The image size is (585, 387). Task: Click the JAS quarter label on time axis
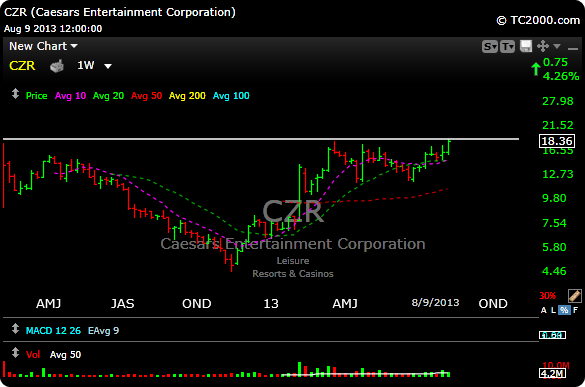[123, 304]
